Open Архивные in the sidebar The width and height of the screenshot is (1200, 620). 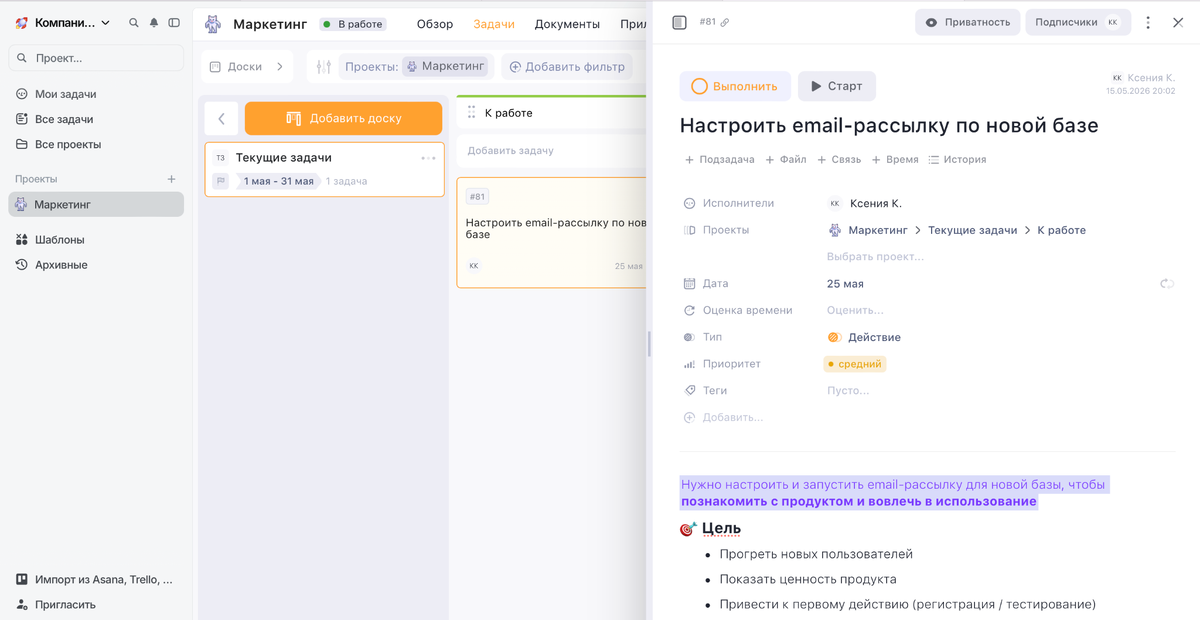tap(61, 265)
